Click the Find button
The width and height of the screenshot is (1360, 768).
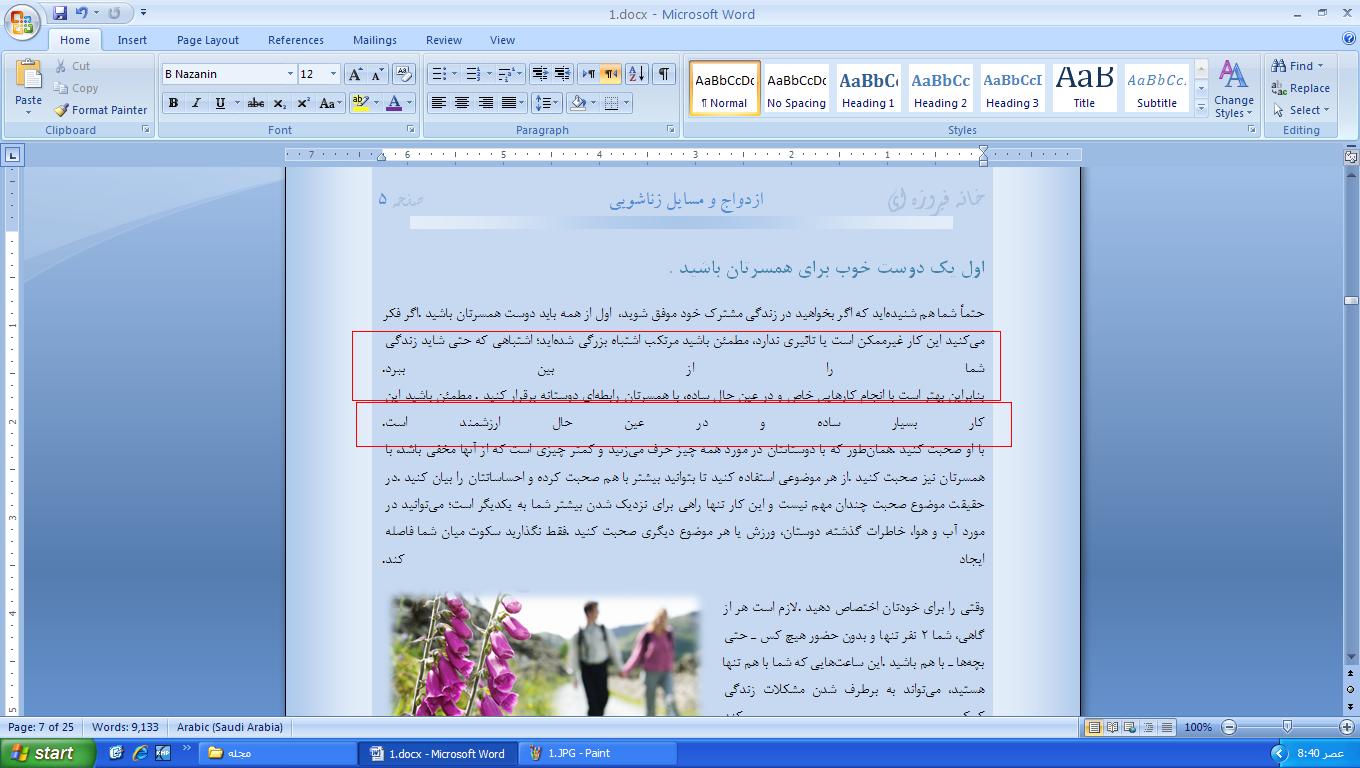[x=1297, y=66]
